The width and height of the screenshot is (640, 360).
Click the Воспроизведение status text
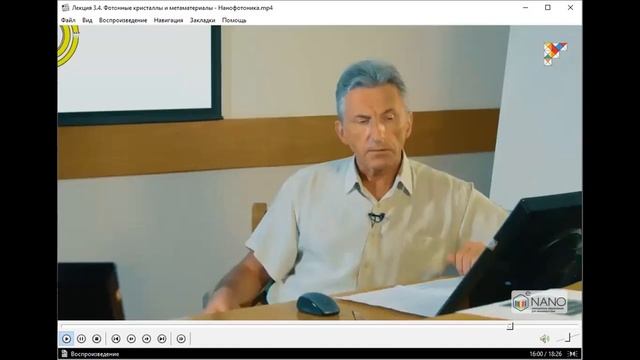coord(95,354)
